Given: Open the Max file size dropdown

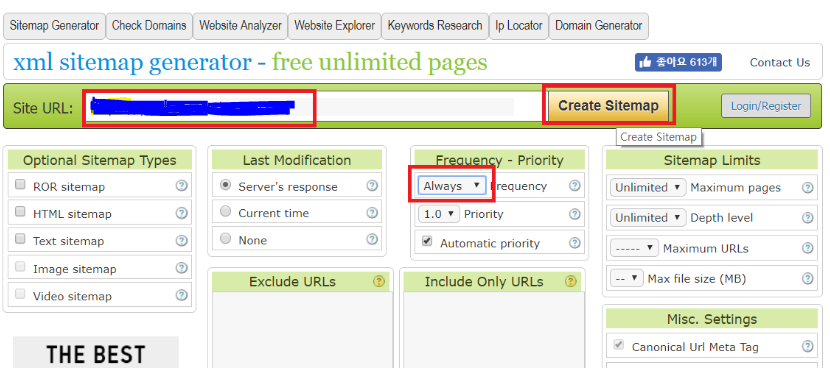Looking at the screenshot, I should 627,278.
